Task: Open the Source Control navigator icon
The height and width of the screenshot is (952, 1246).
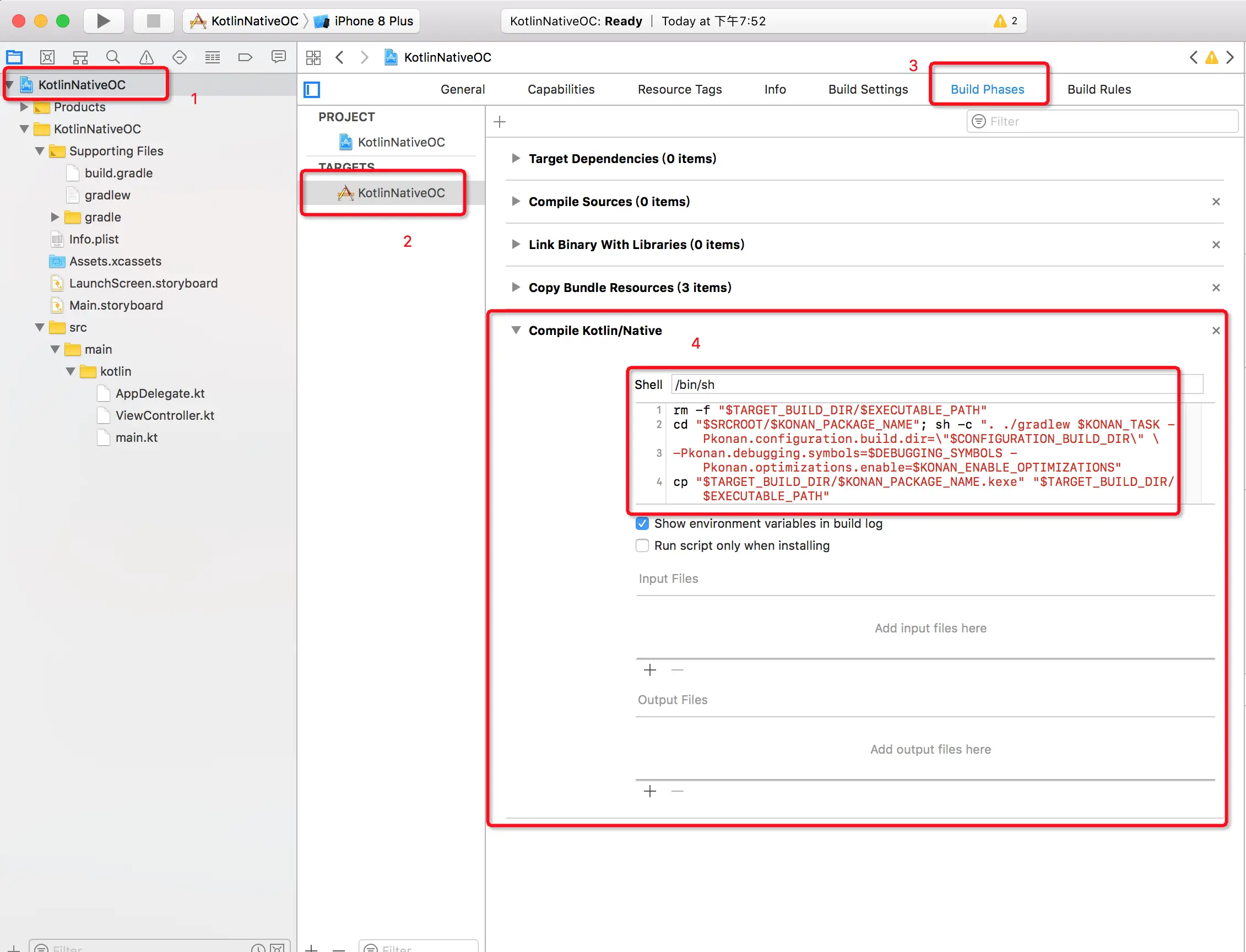Action: coord(47,57)
